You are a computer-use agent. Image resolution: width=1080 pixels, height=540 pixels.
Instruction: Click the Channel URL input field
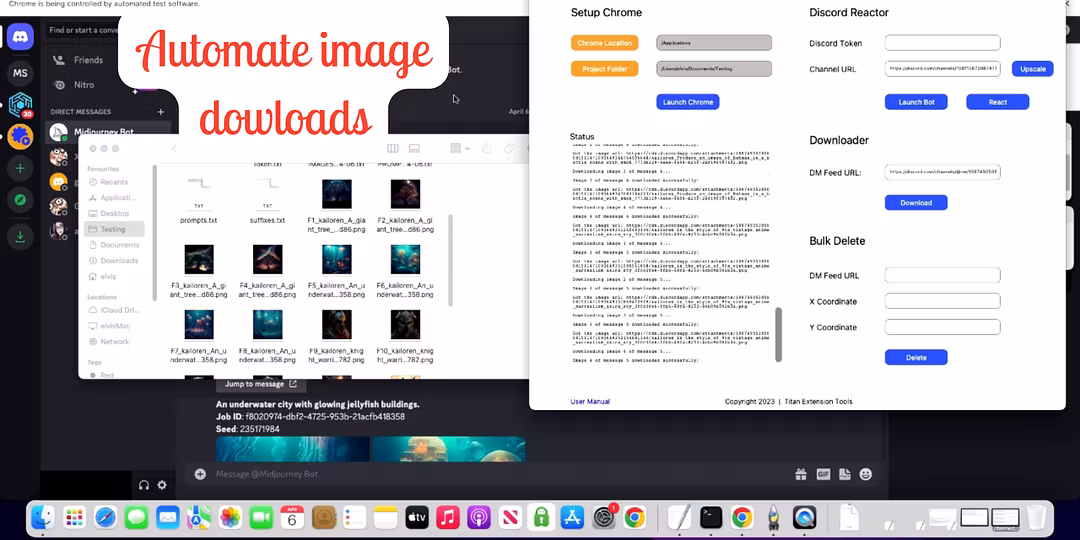click(942, 69)
